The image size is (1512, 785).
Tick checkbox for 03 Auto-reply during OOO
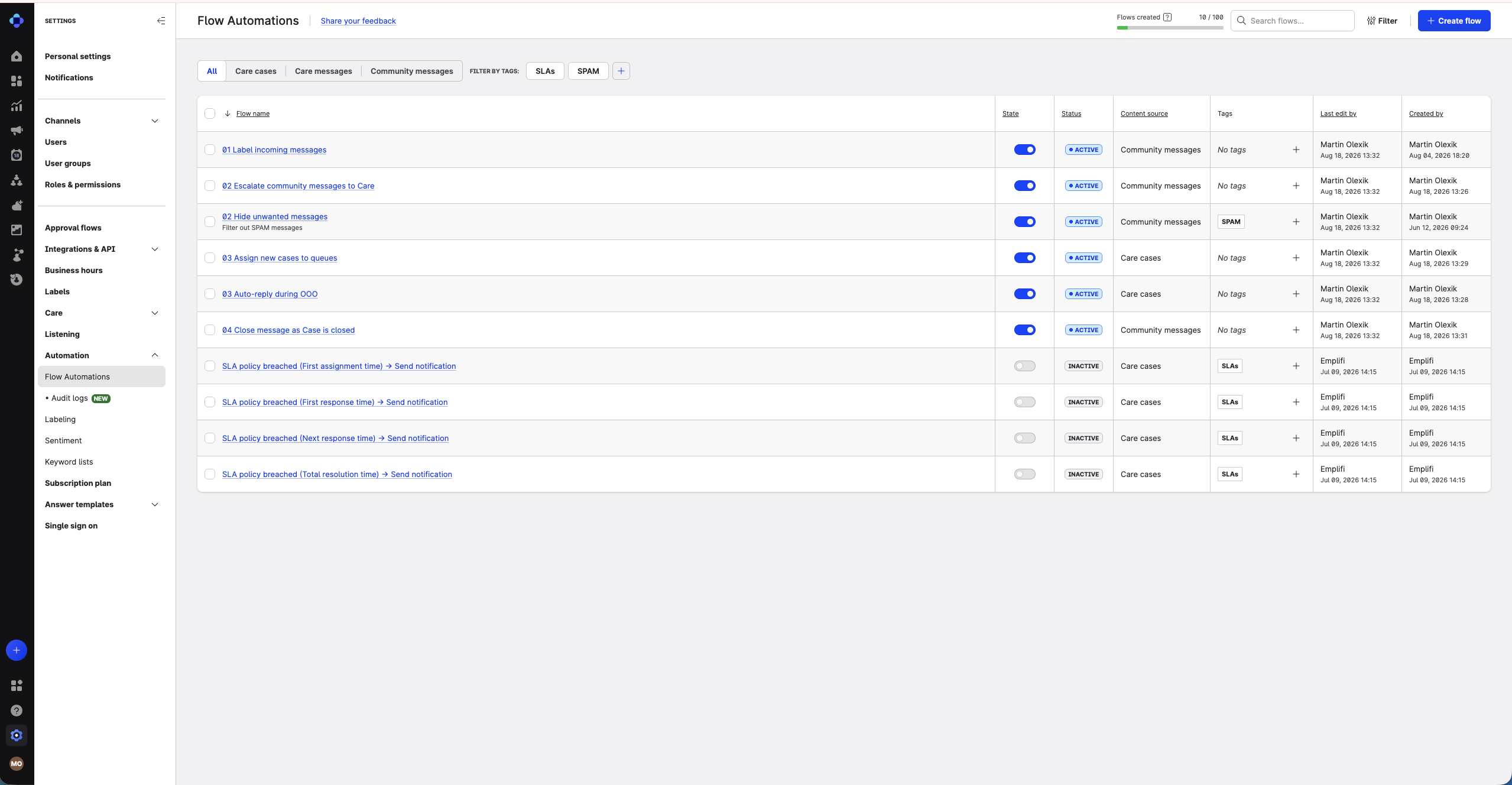click(210, 294)
